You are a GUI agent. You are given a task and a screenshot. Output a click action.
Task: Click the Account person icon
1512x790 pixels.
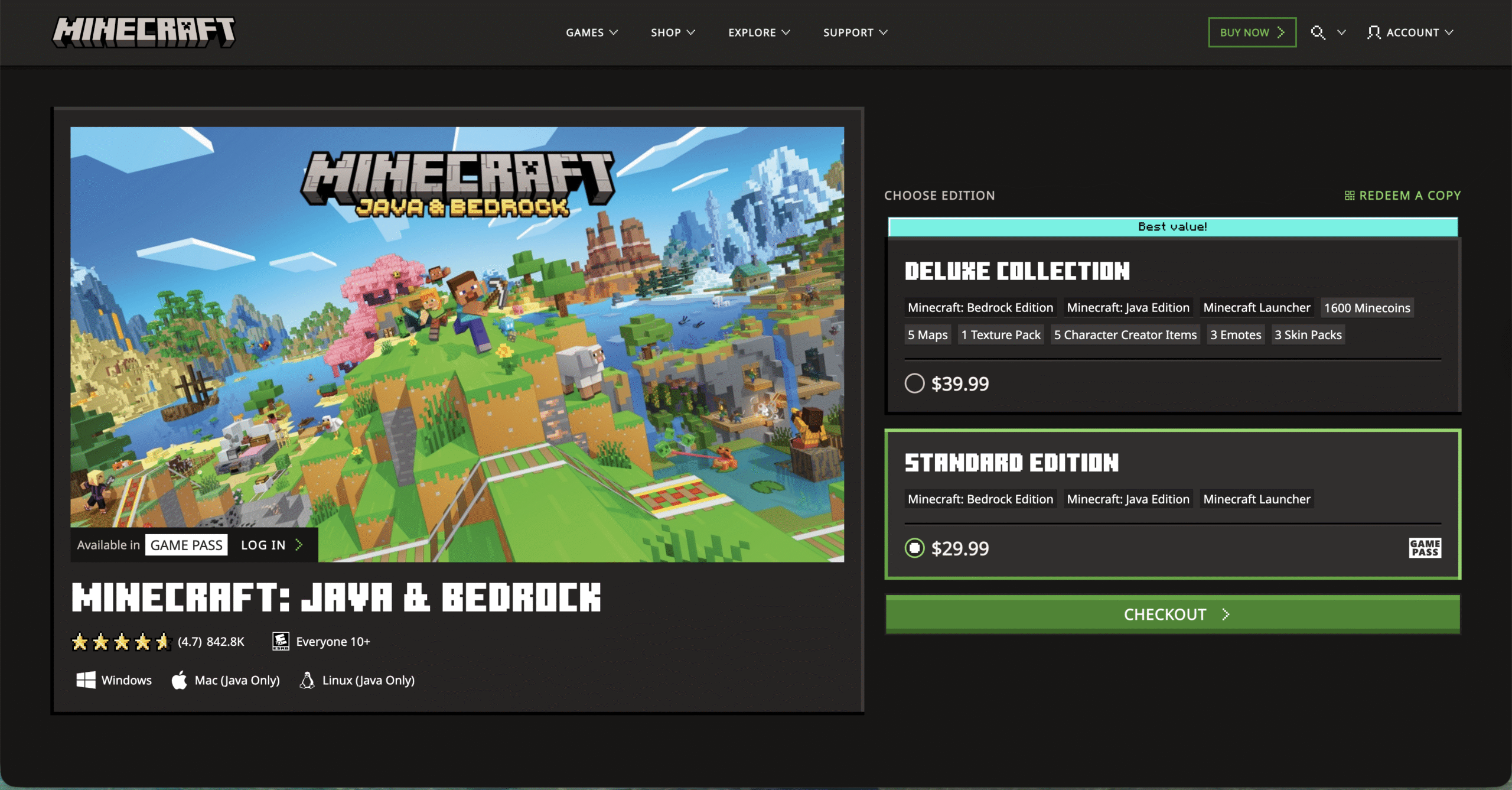pos(1374,32)
